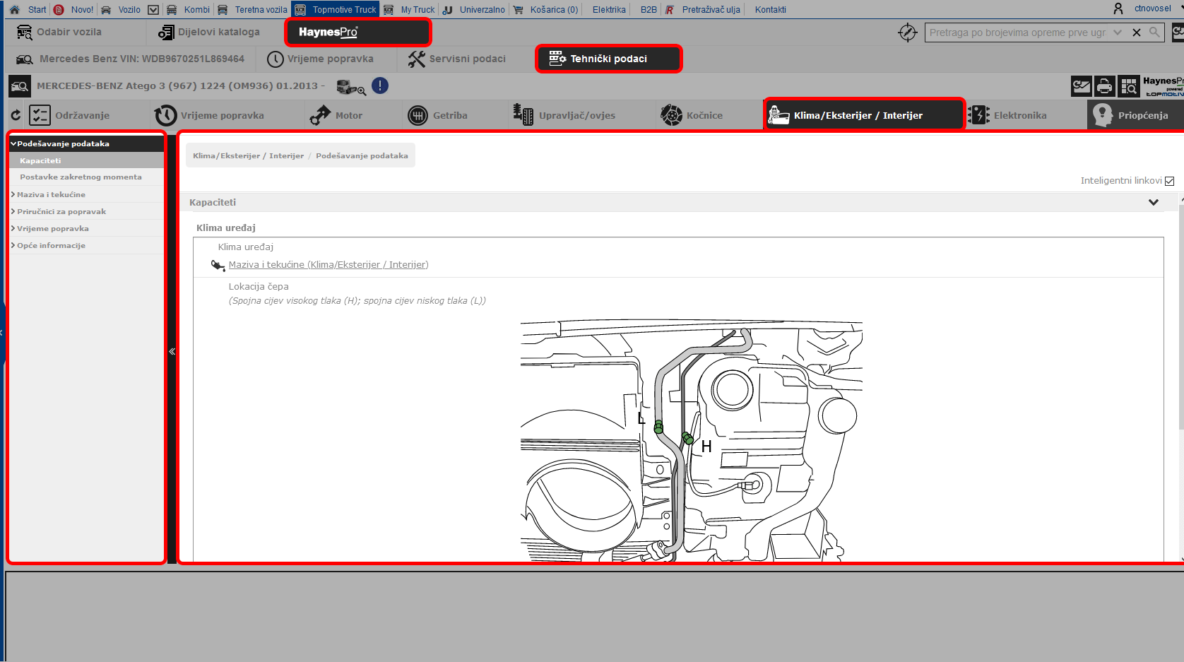
Task: Click the vehicle search icon beside Atego title
Action: tap(20, 86)
